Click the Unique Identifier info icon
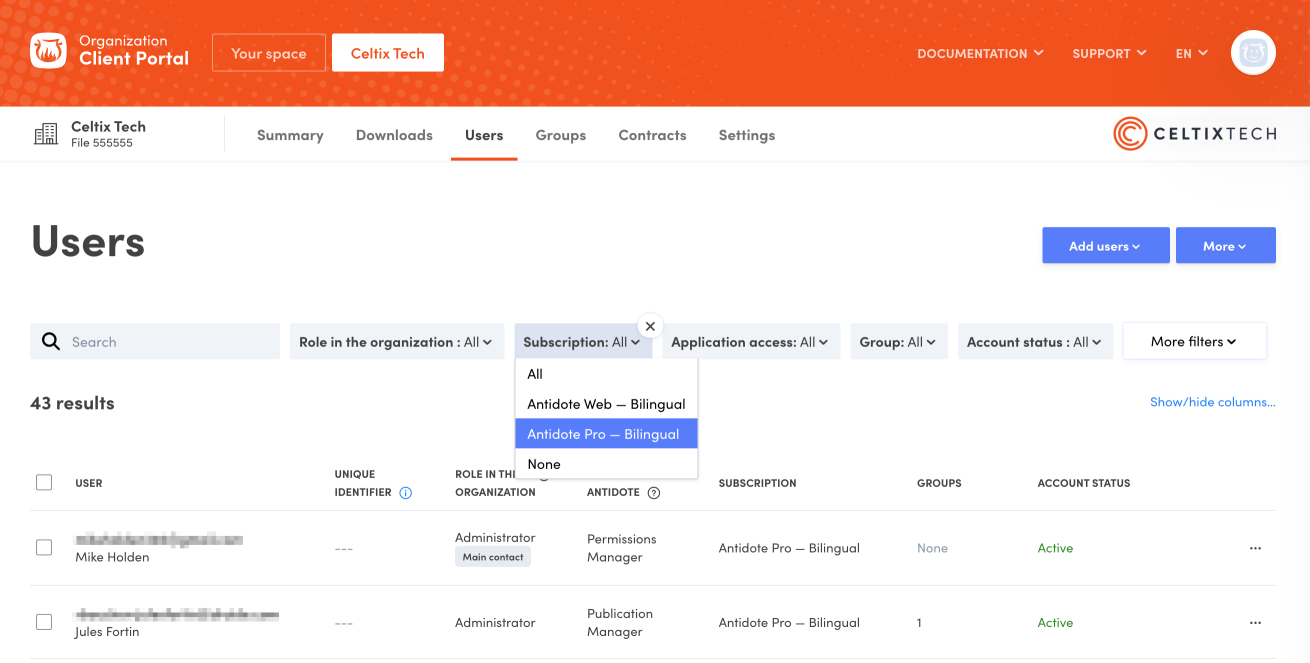Viewport: 1310px width, 663px height. coord(406,493)
